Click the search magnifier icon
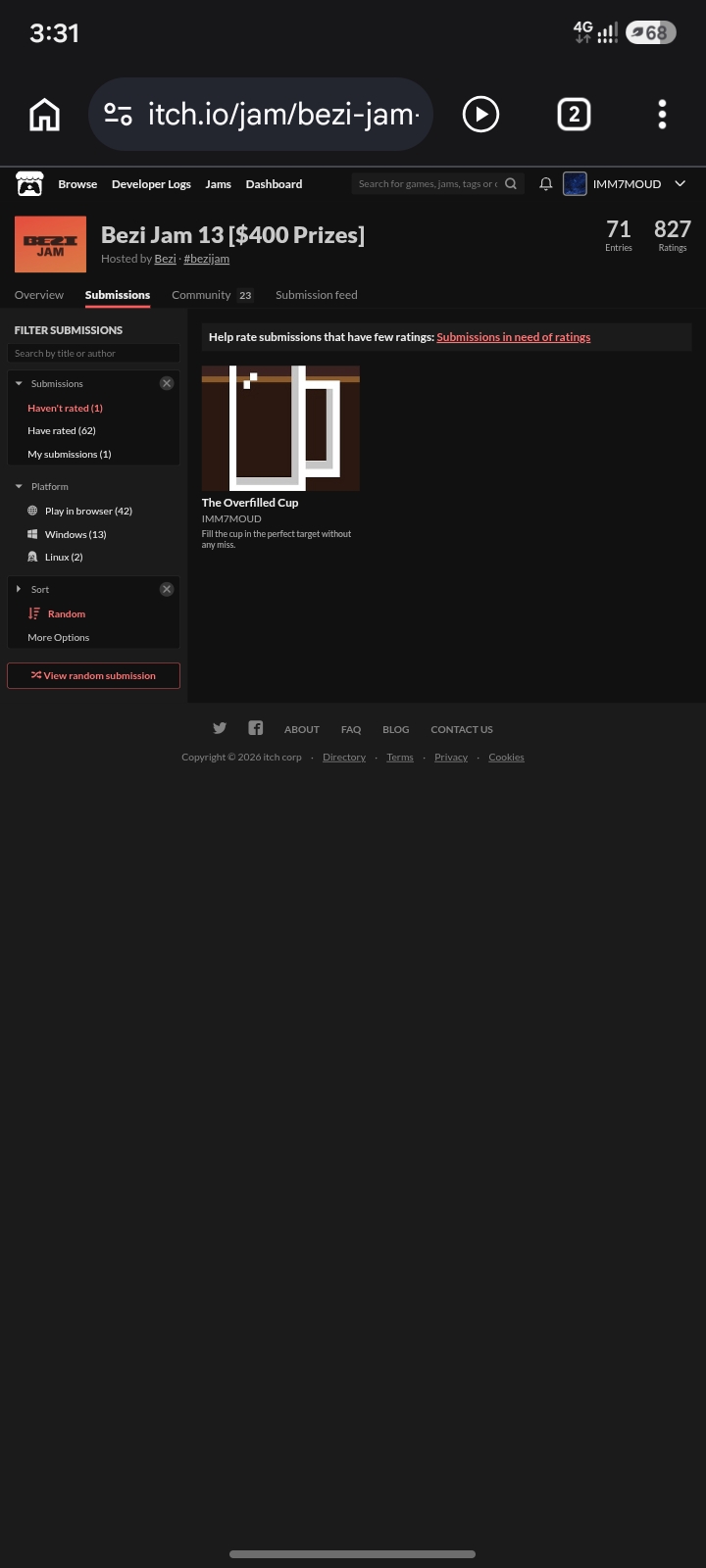The image size is (706, 1568). tap(511, 183)
